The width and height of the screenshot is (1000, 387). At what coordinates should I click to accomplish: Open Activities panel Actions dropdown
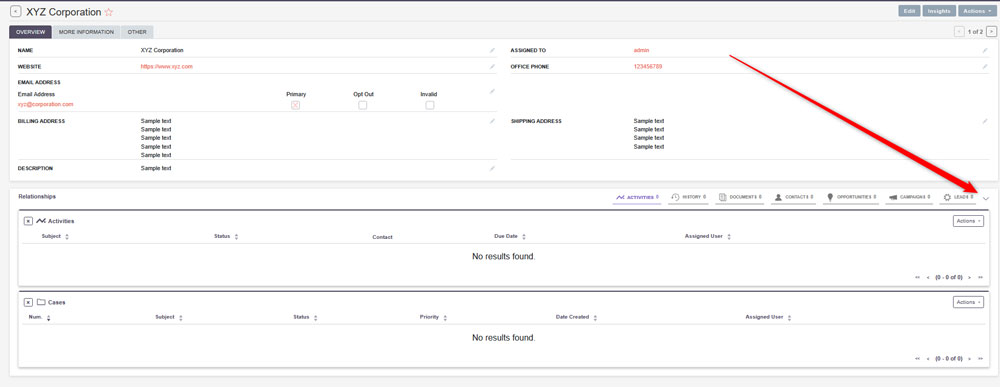pos(968,221)
